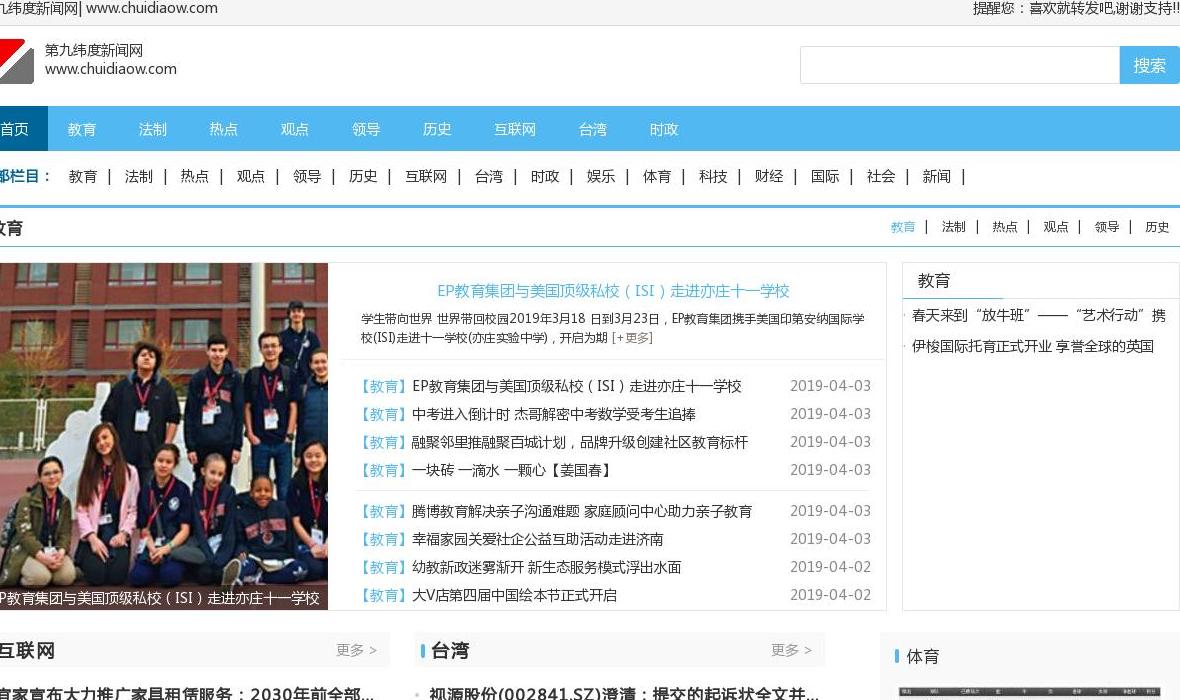The image size is (1180, 700).
Task: Open sidebar article 伊梭国际托育正式开业
Action: point(1032,346)
